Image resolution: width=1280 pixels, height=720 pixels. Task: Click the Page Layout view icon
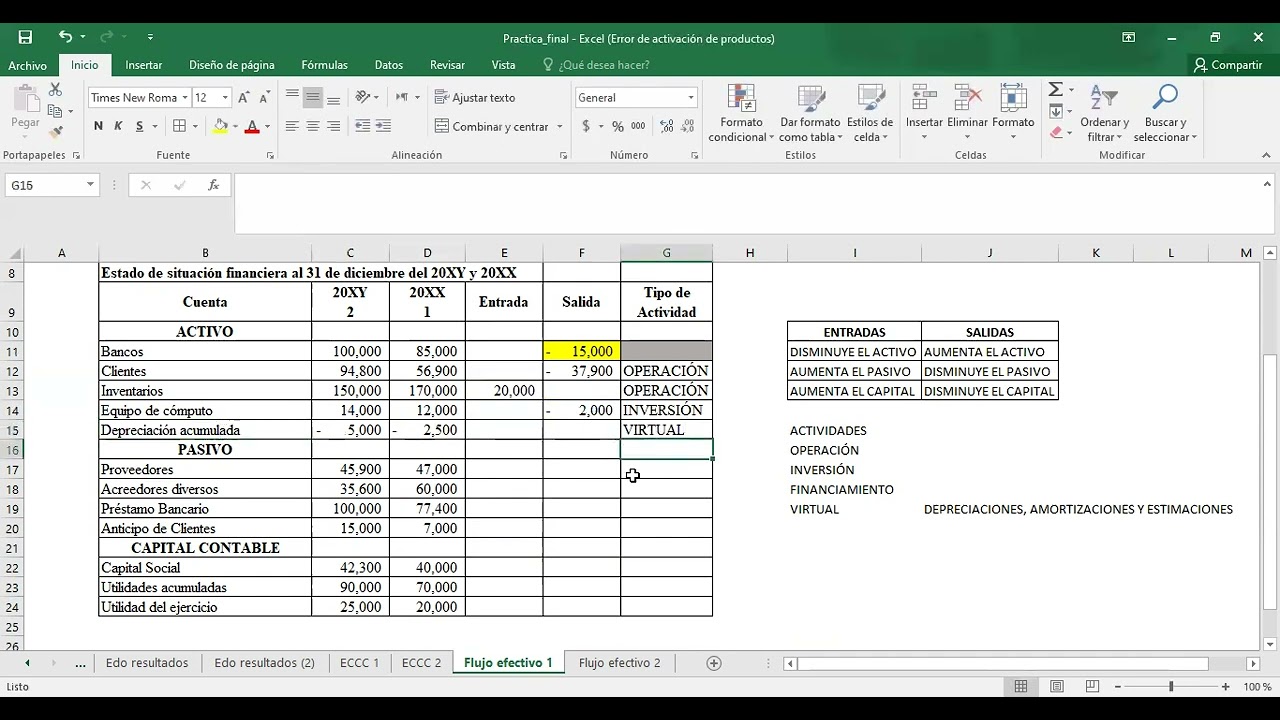pyautogui.click(x=1057, y=687)
